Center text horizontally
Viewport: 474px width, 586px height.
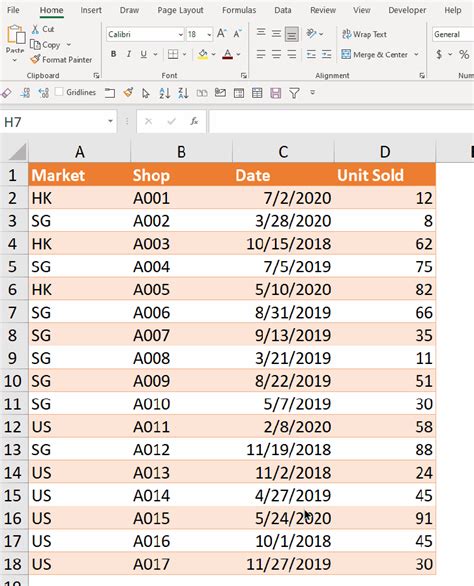click(x=276, y=55)
